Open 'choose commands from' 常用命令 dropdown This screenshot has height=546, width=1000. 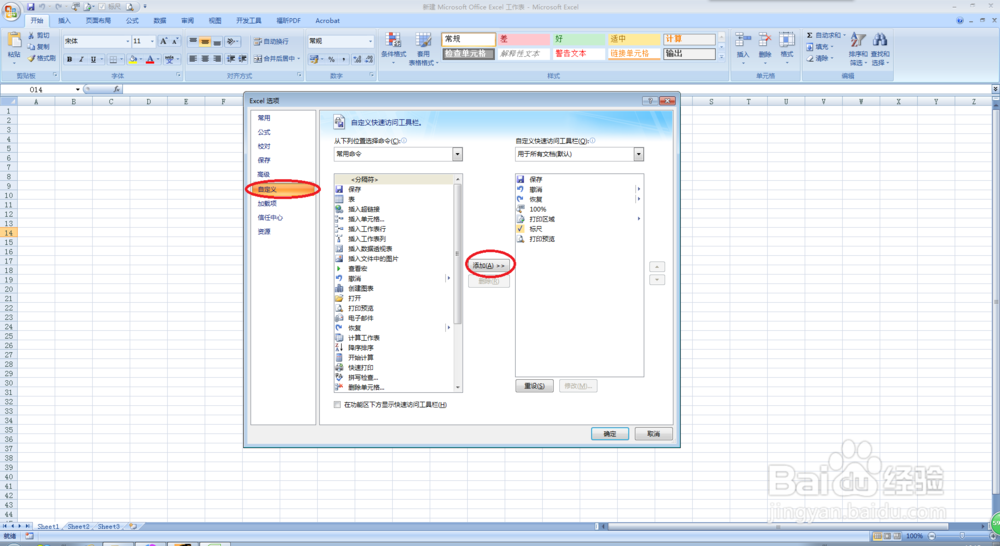[457, 154]
